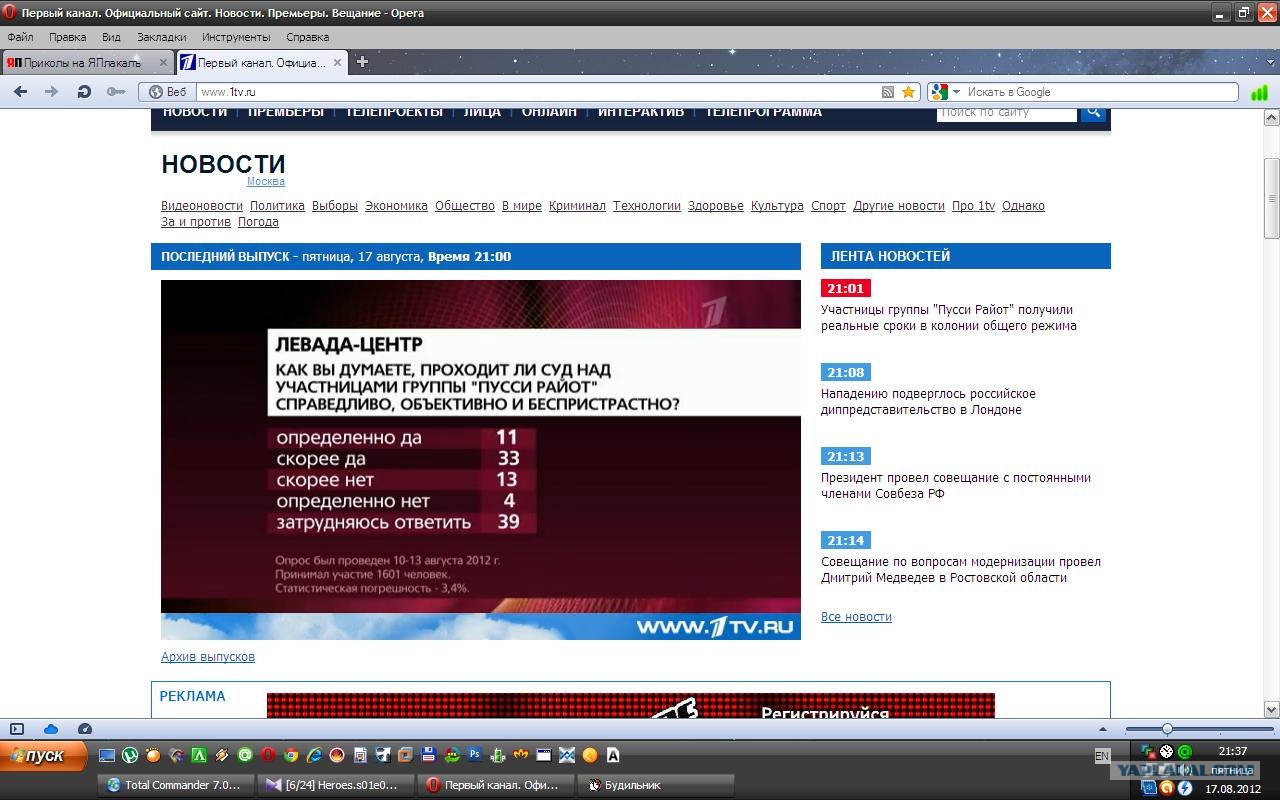Image resolution: width=1280 pixels, height=800 pixels.
Task: Expand the status bar arrow near the zoom slider
Action: tap(1103, 729)
